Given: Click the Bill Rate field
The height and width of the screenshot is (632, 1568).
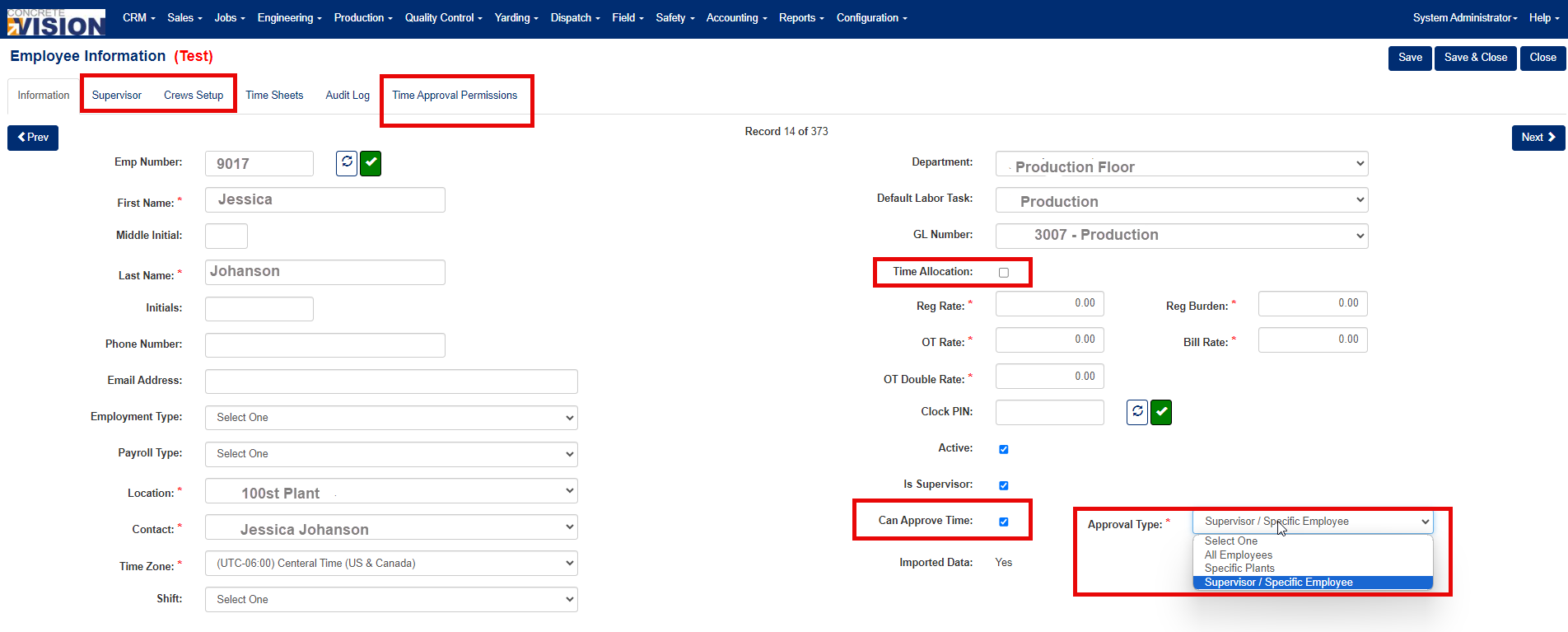Looking at the screenshot, I should pos(1313,339).
